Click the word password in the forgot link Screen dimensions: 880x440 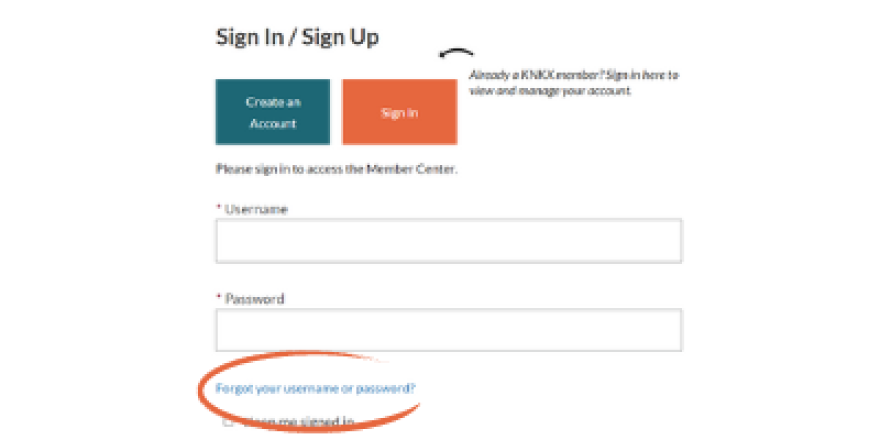tap(392, 388)
